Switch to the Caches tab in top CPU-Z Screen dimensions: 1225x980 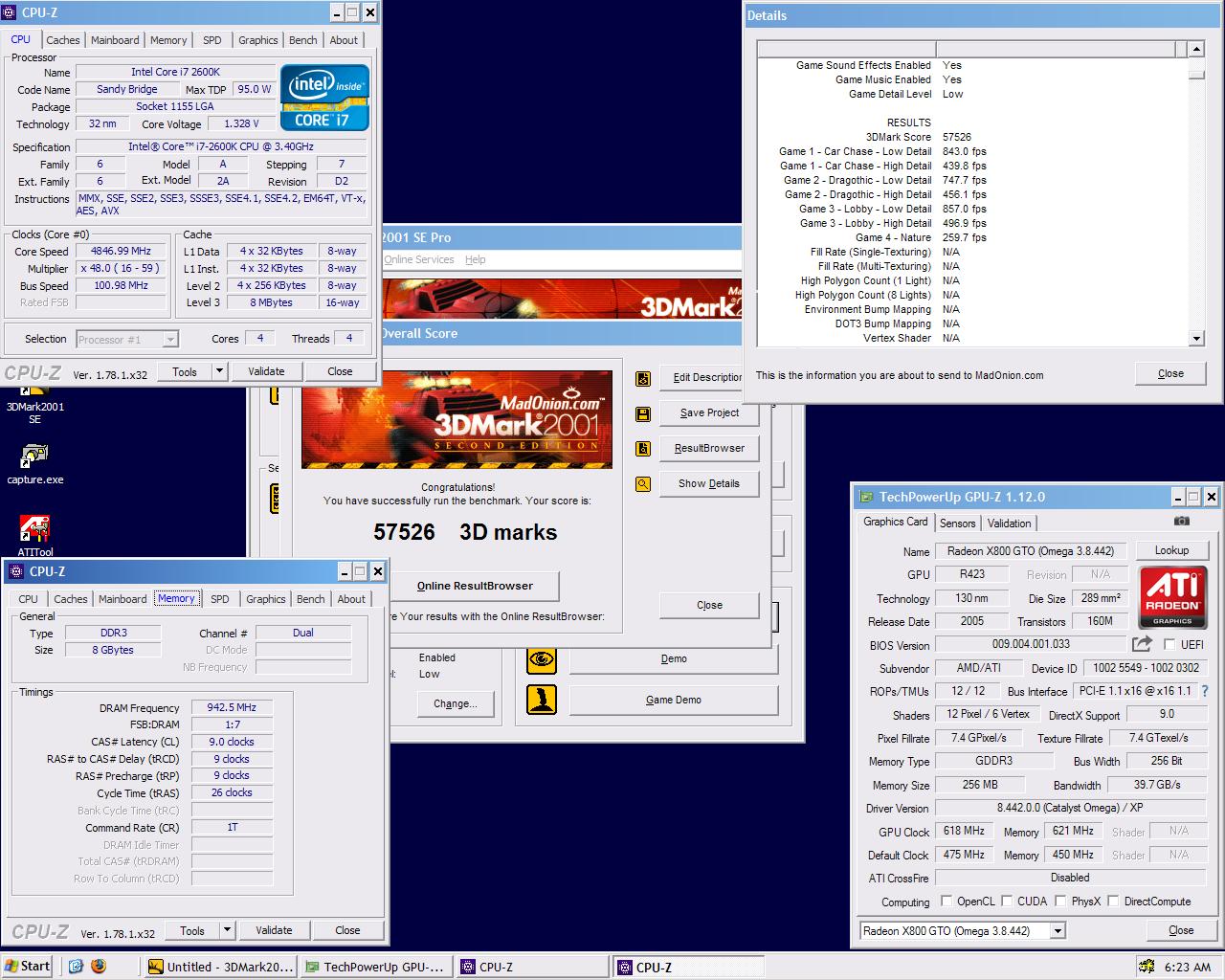point(63,40)
